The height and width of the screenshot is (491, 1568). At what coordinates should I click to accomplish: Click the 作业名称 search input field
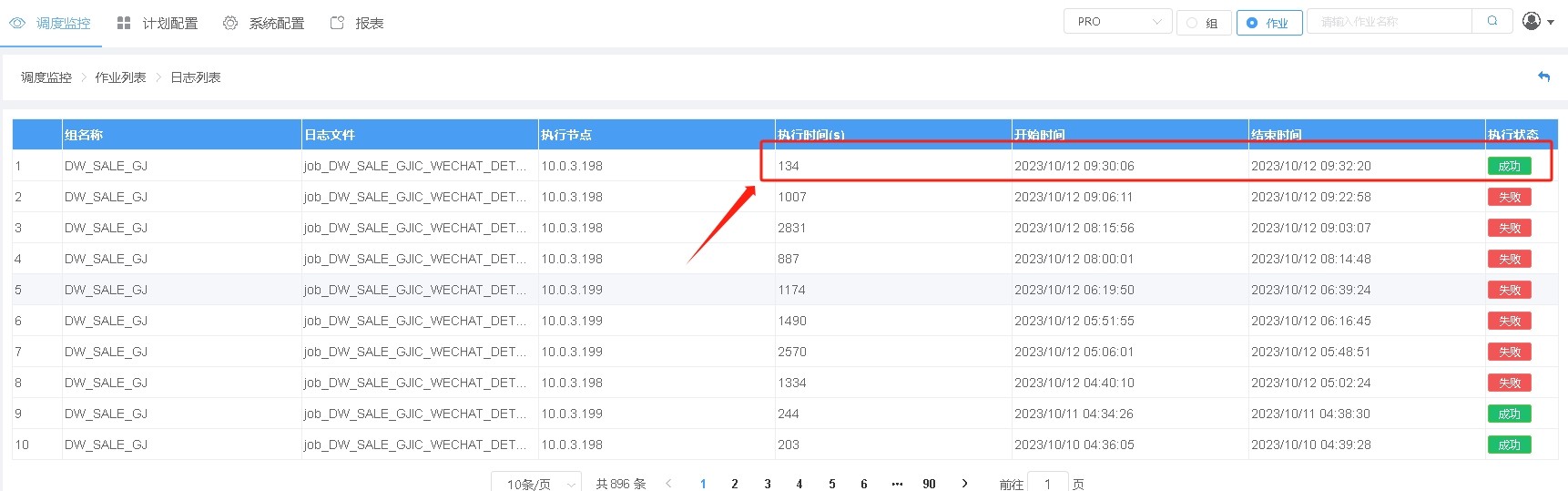(x=1389, y=22)
